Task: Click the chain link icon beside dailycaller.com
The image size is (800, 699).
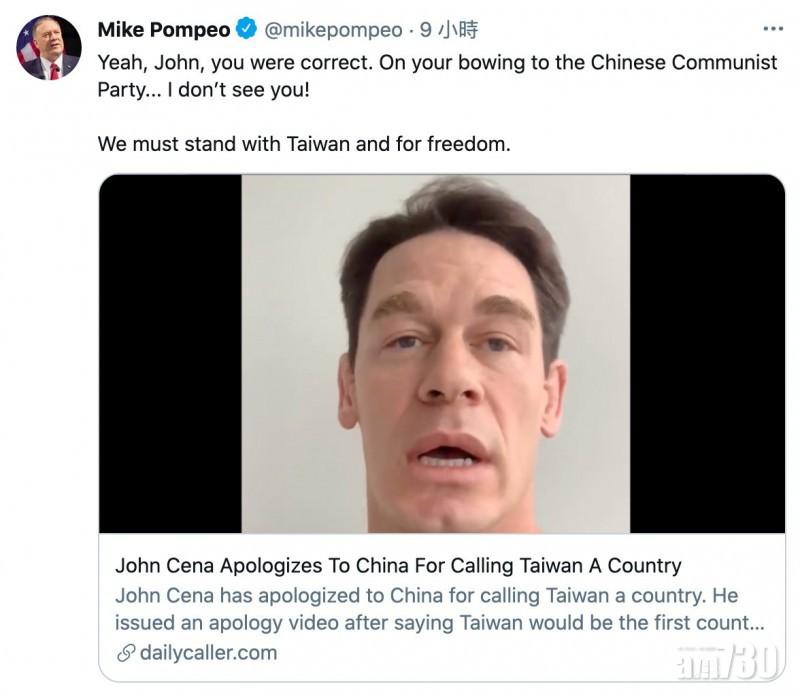Action: click(126, 653)
